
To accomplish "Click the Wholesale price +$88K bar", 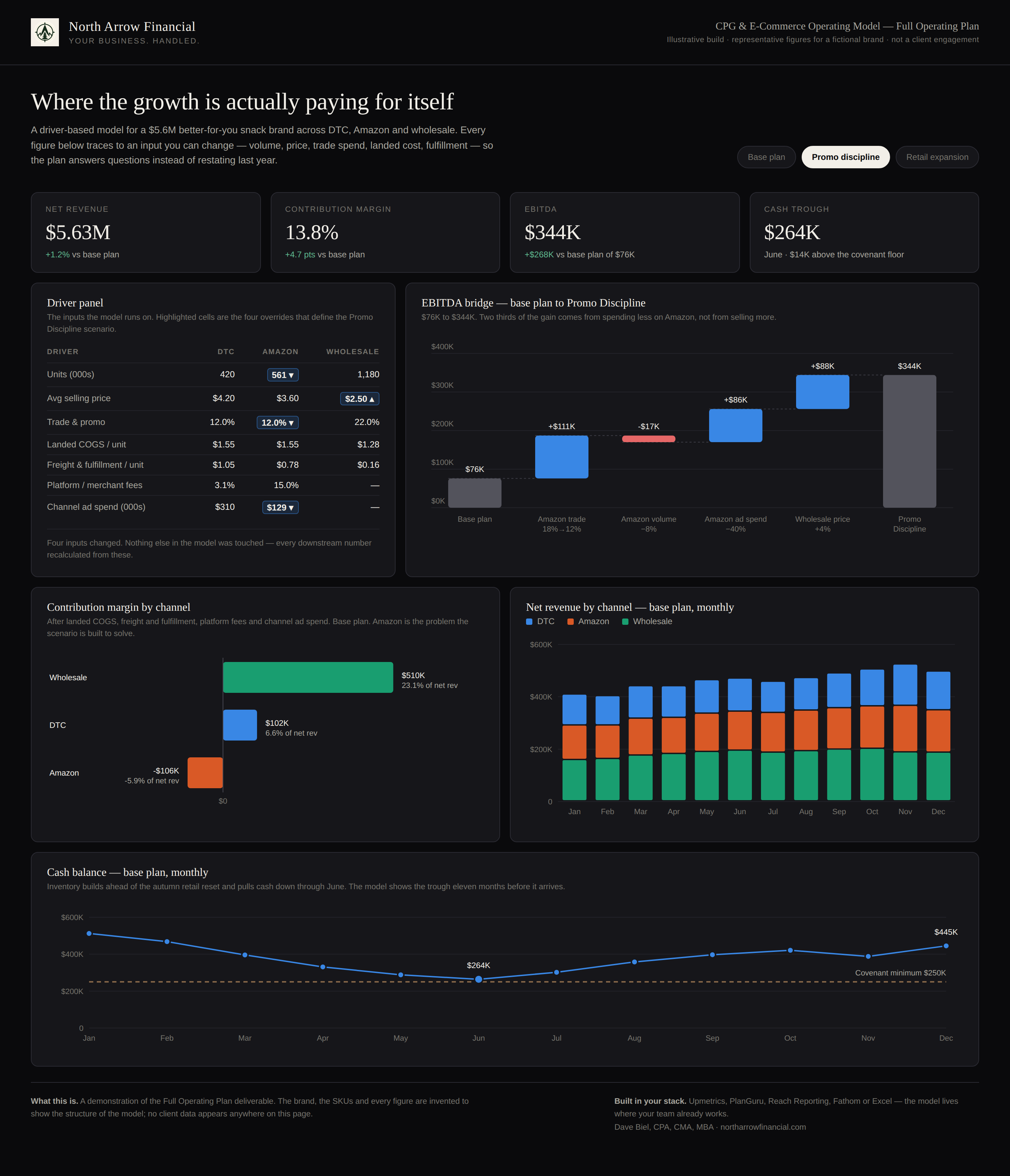I will (822, 392).
